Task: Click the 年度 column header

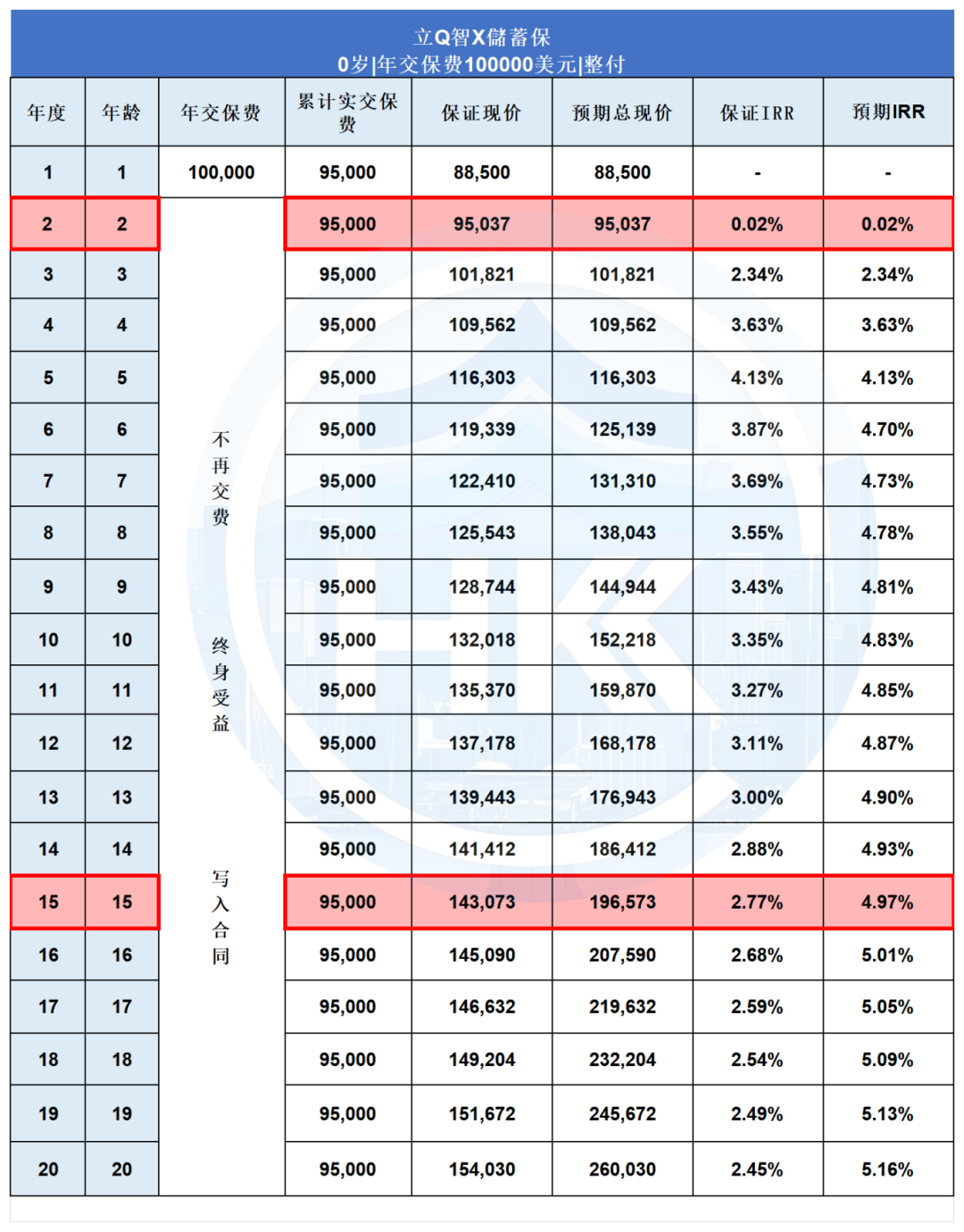Action: (47, 112)
